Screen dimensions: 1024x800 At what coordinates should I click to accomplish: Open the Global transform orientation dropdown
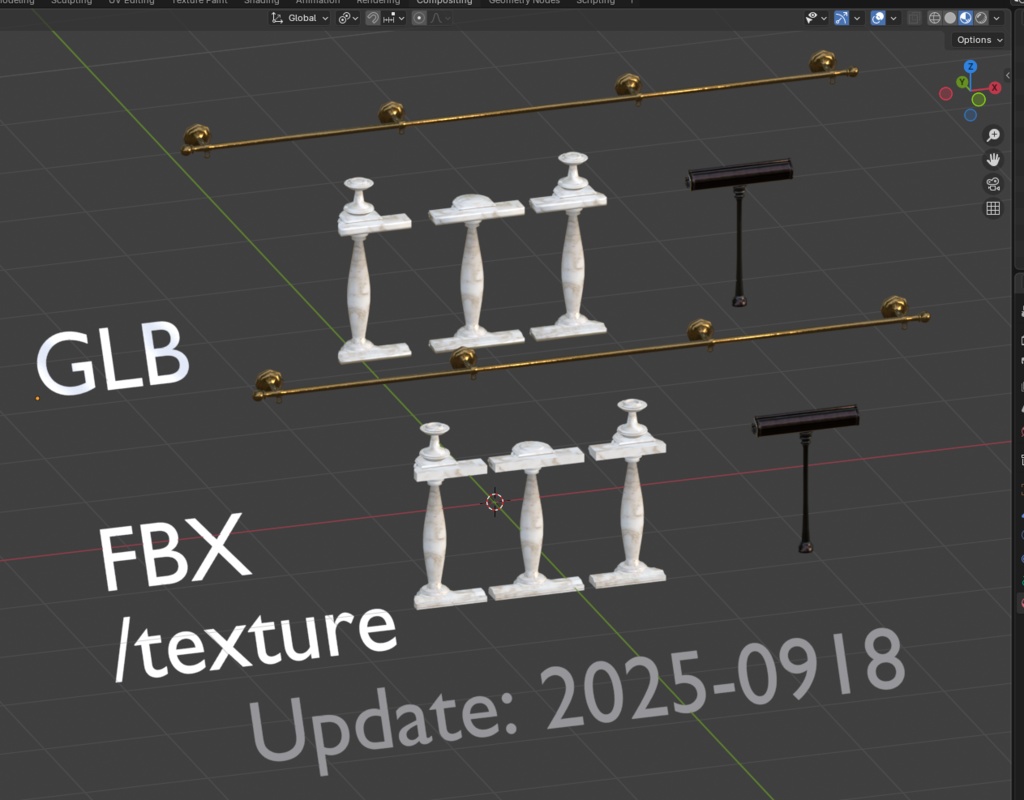300,18
